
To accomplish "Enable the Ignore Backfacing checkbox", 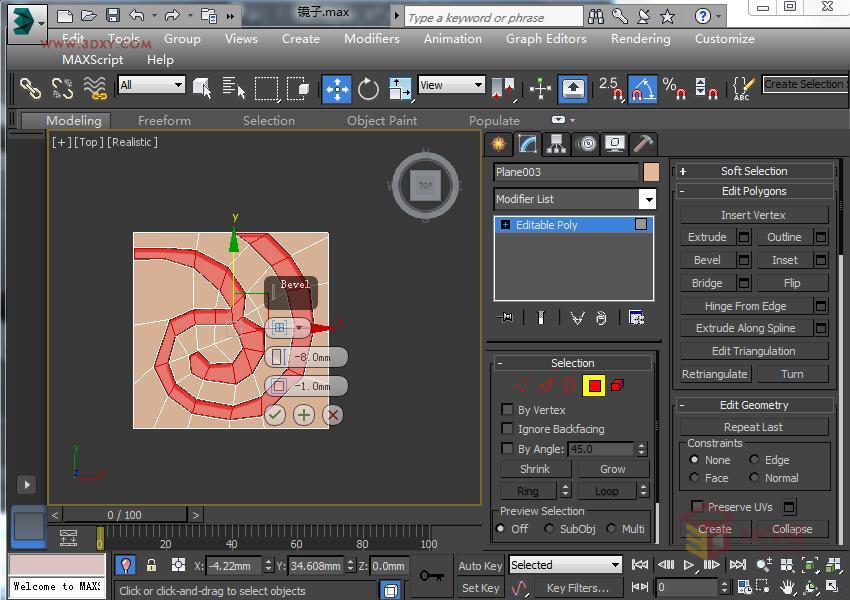I will (x=509, y=429).
